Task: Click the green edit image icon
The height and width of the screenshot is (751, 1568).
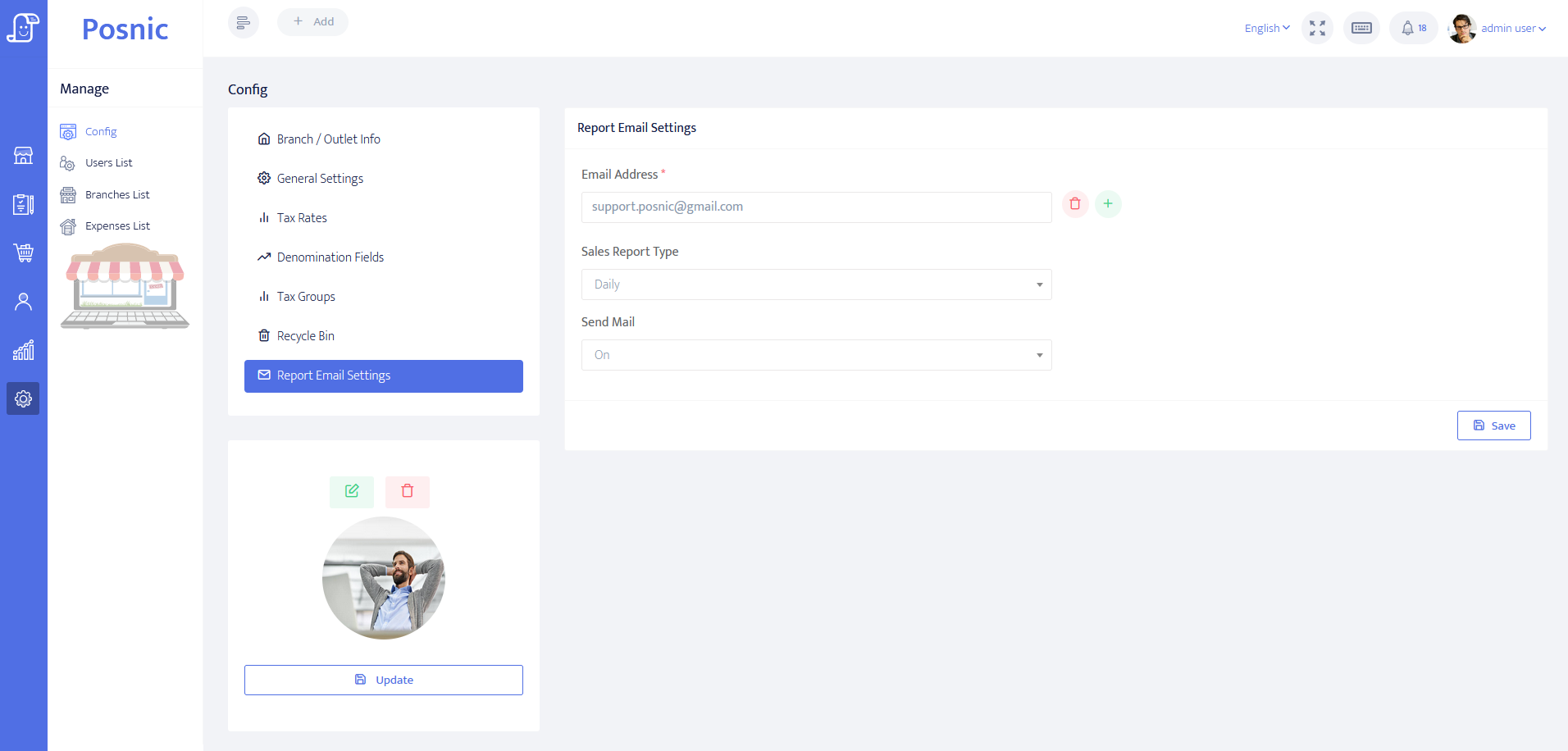Action: pos(352,491)
